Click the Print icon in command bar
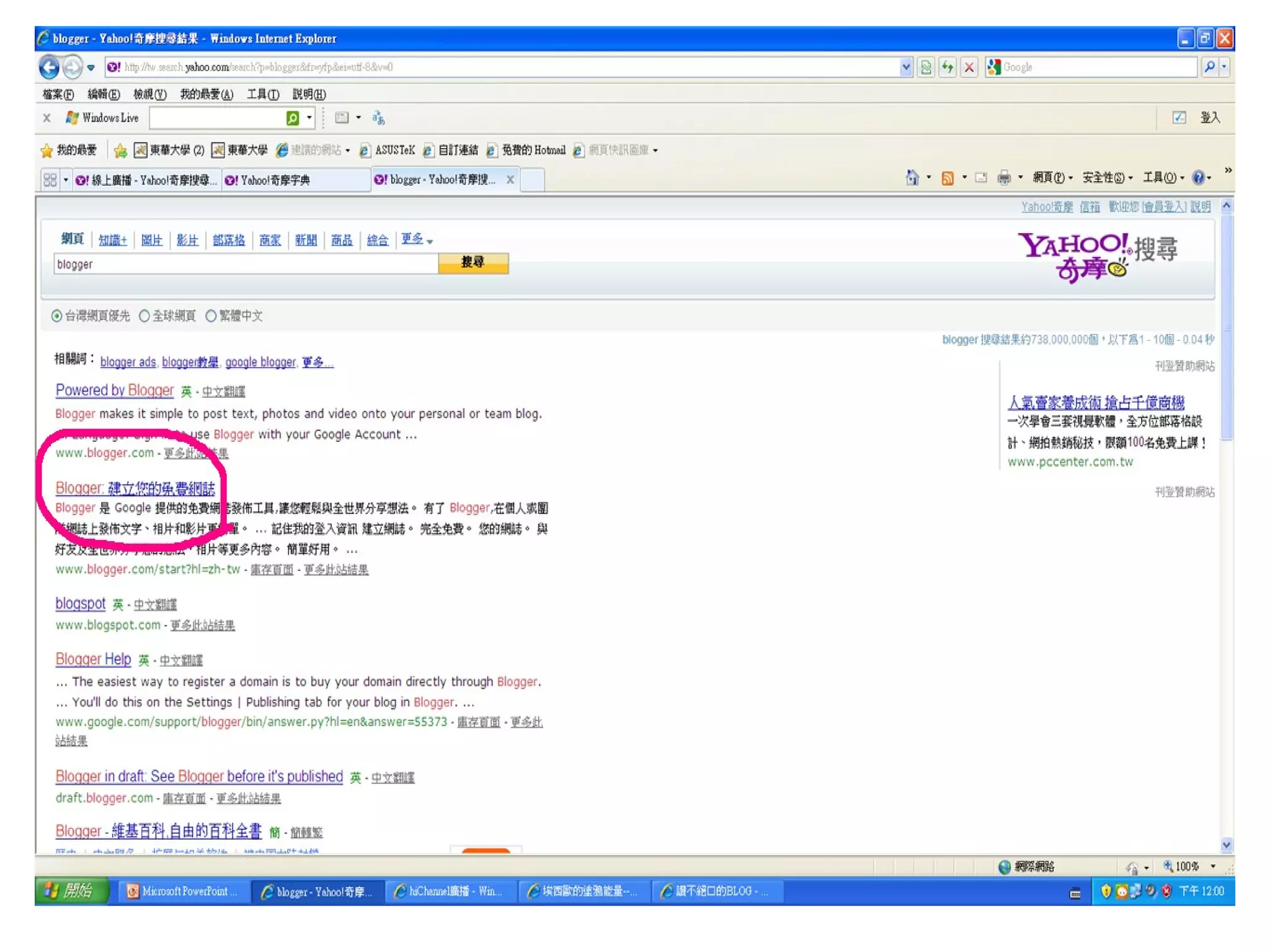Image resolution: width=1270 pixels, height=952 pixels. pos(1003,178)
